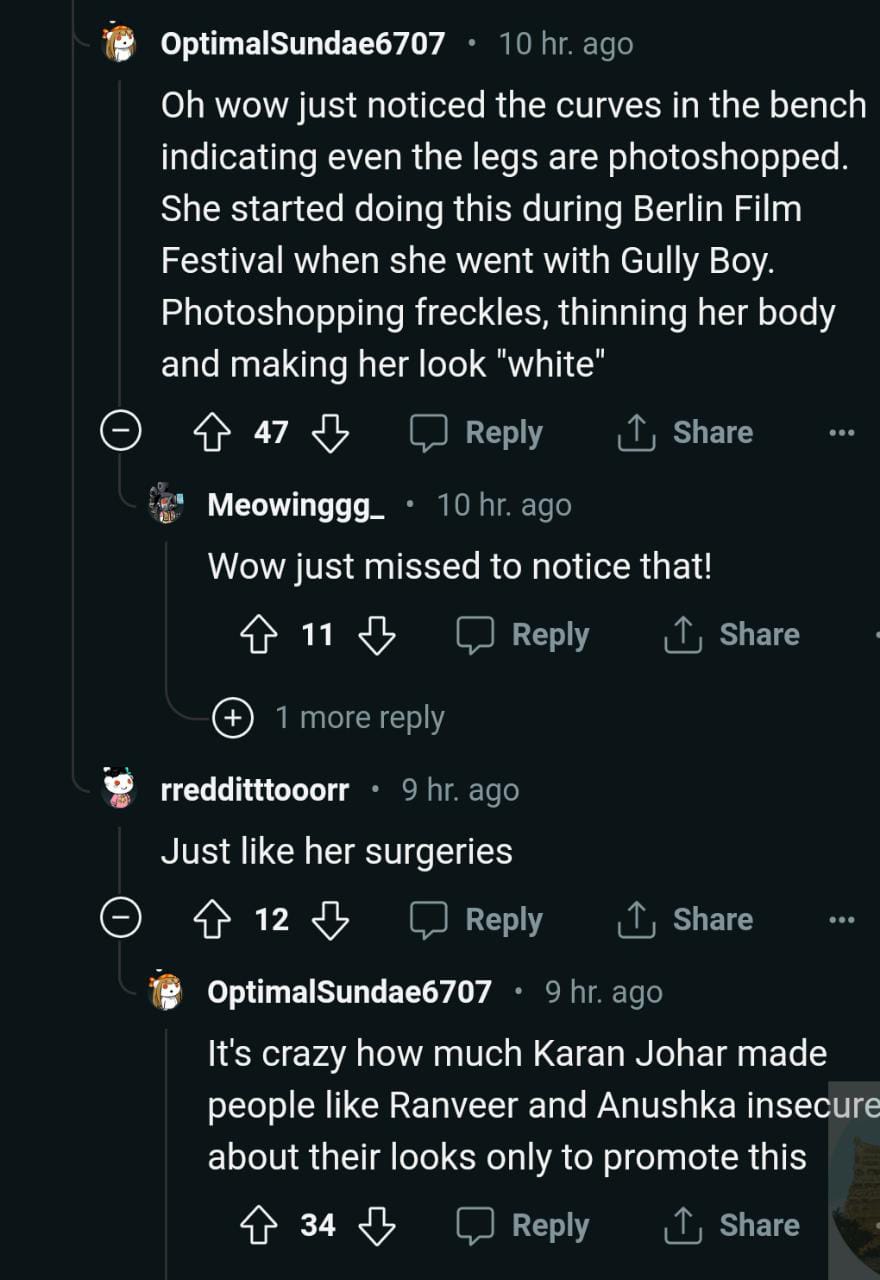Open OptimalSundae6707's profile from top comment
This screenshot has width=880, height=1280.
coord(302,44)
